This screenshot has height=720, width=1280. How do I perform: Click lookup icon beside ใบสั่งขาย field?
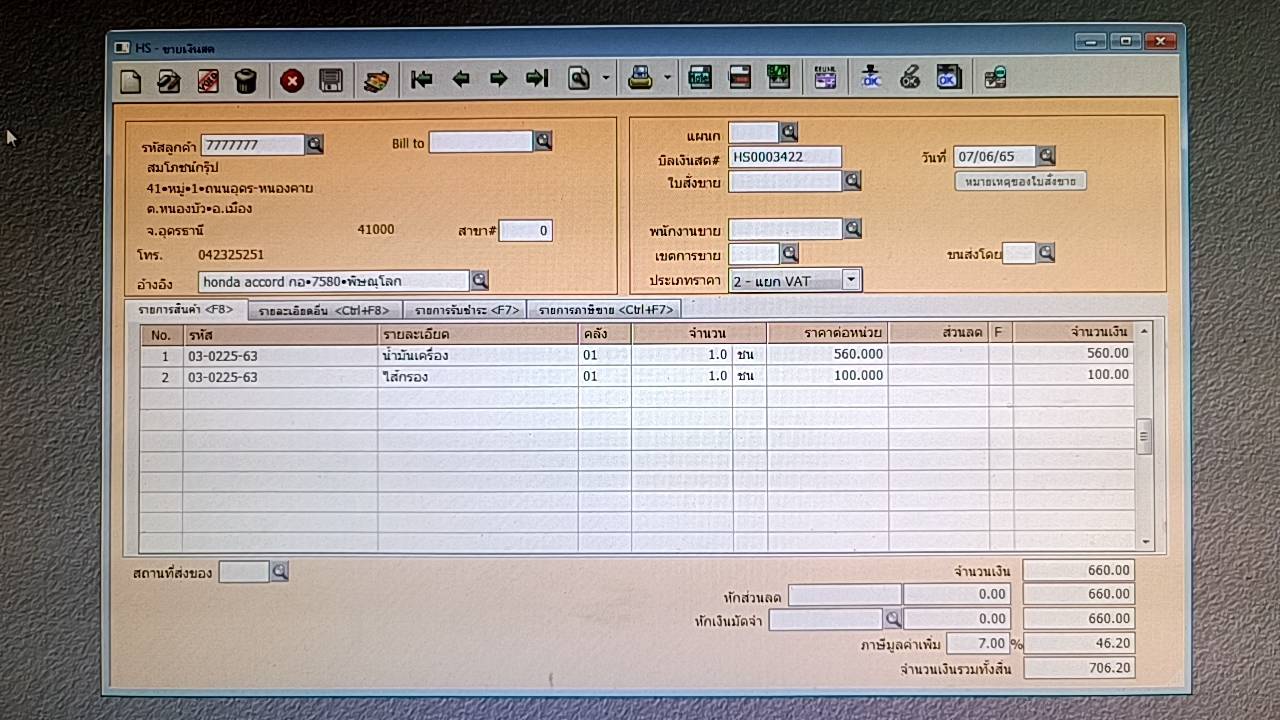pos(852,181)
